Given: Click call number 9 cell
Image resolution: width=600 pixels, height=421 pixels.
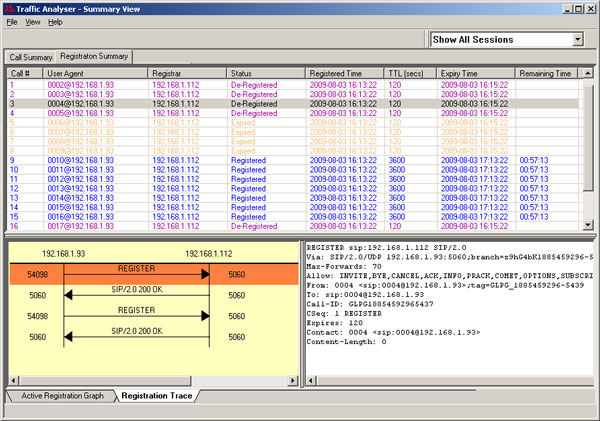Looking at the screenshot, I should click(x=25, y=160).
